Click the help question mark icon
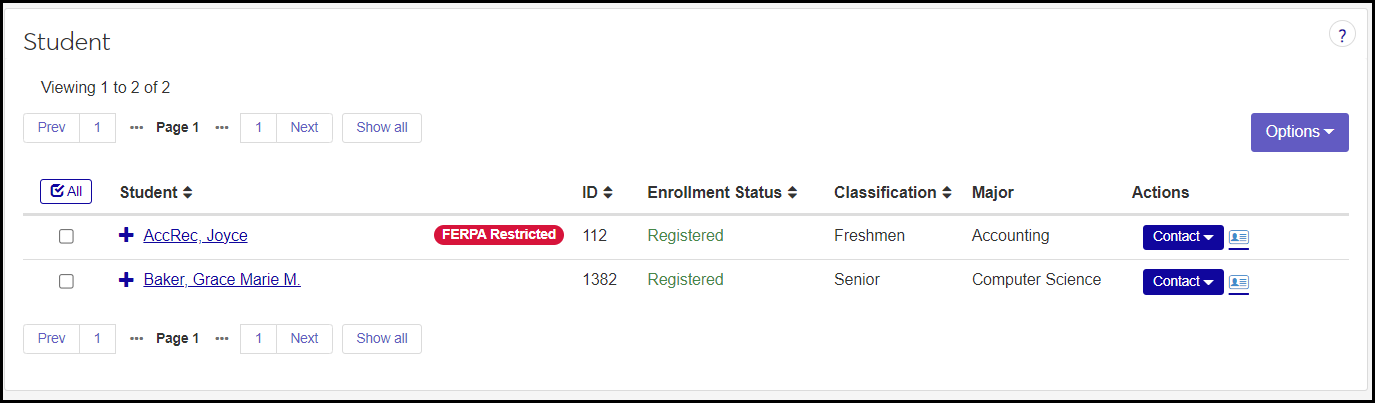 [1342, 36]
